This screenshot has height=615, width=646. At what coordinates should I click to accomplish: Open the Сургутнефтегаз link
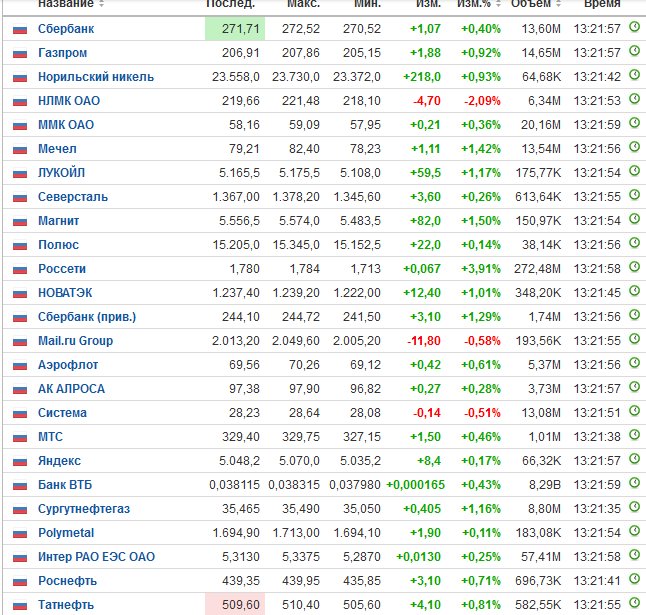[x=84, y=509]
